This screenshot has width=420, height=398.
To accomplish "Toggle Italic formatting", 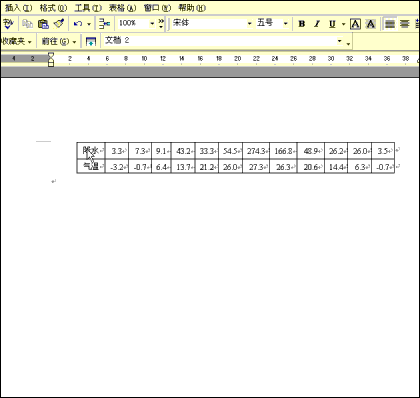I will click(317, 24).
